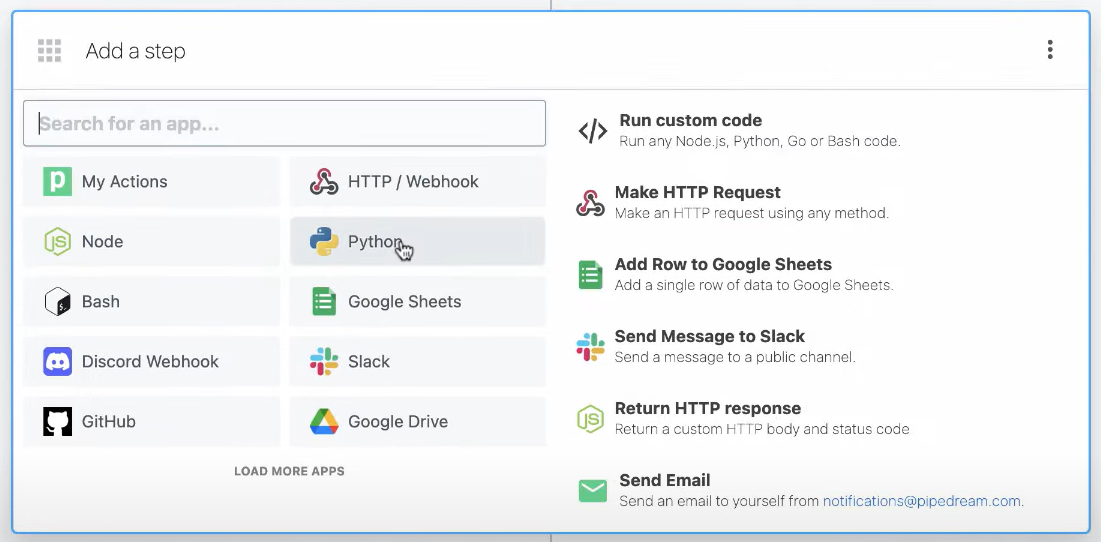The width and height of the screenshot is (1101, 542).
Task: Click the code brackets icon for Run custom code
Action: [593, 131]
